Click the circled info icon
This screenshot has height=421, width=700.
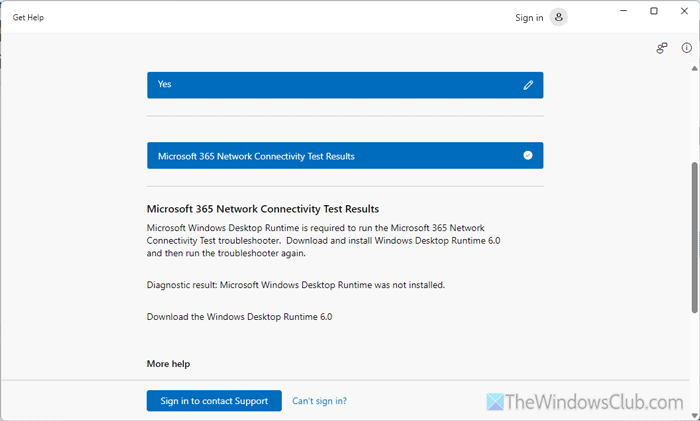[686, 48]
